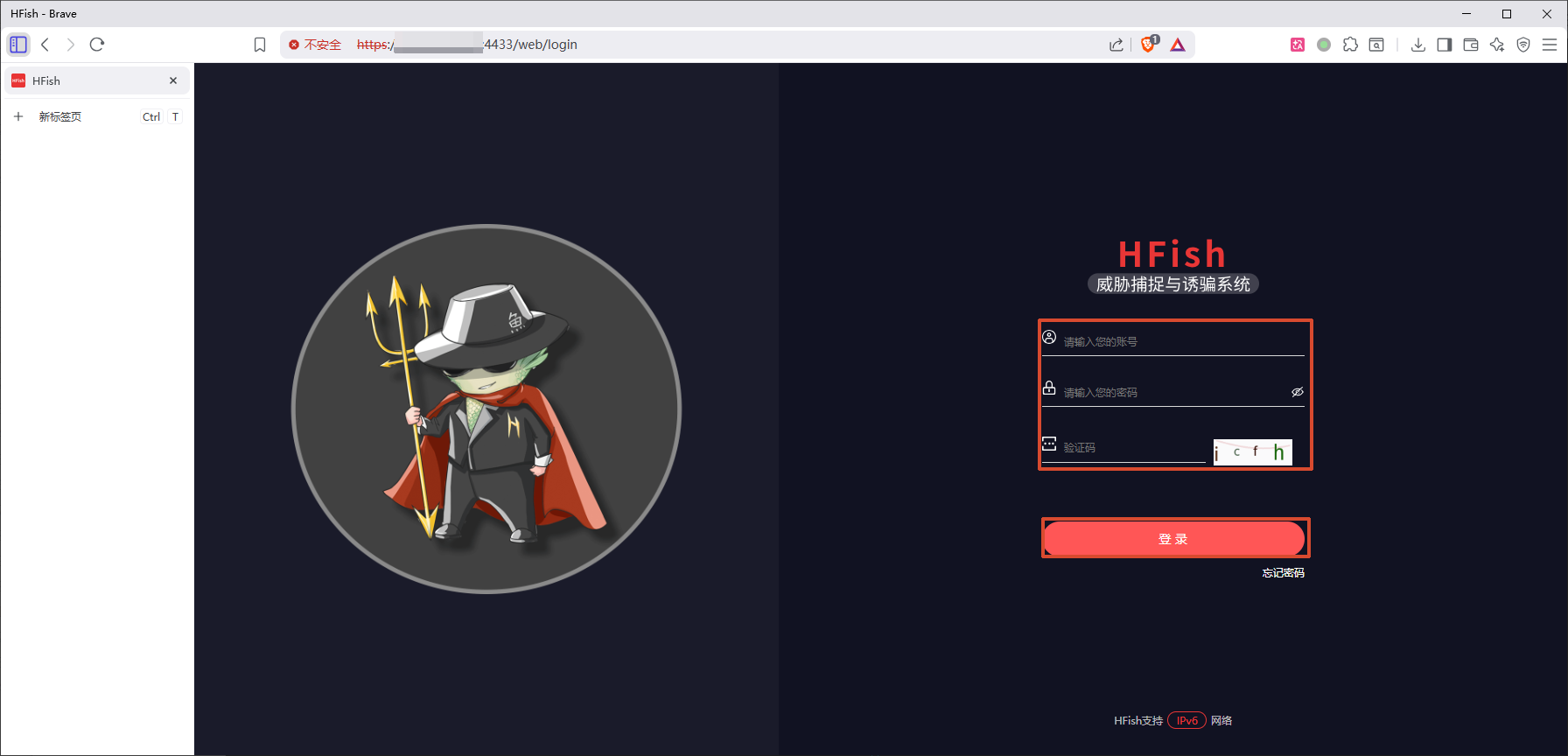This screenshot has width=1568, height=756.
Task: Reload the HFish login page
Action: click(x=97, y=45)
